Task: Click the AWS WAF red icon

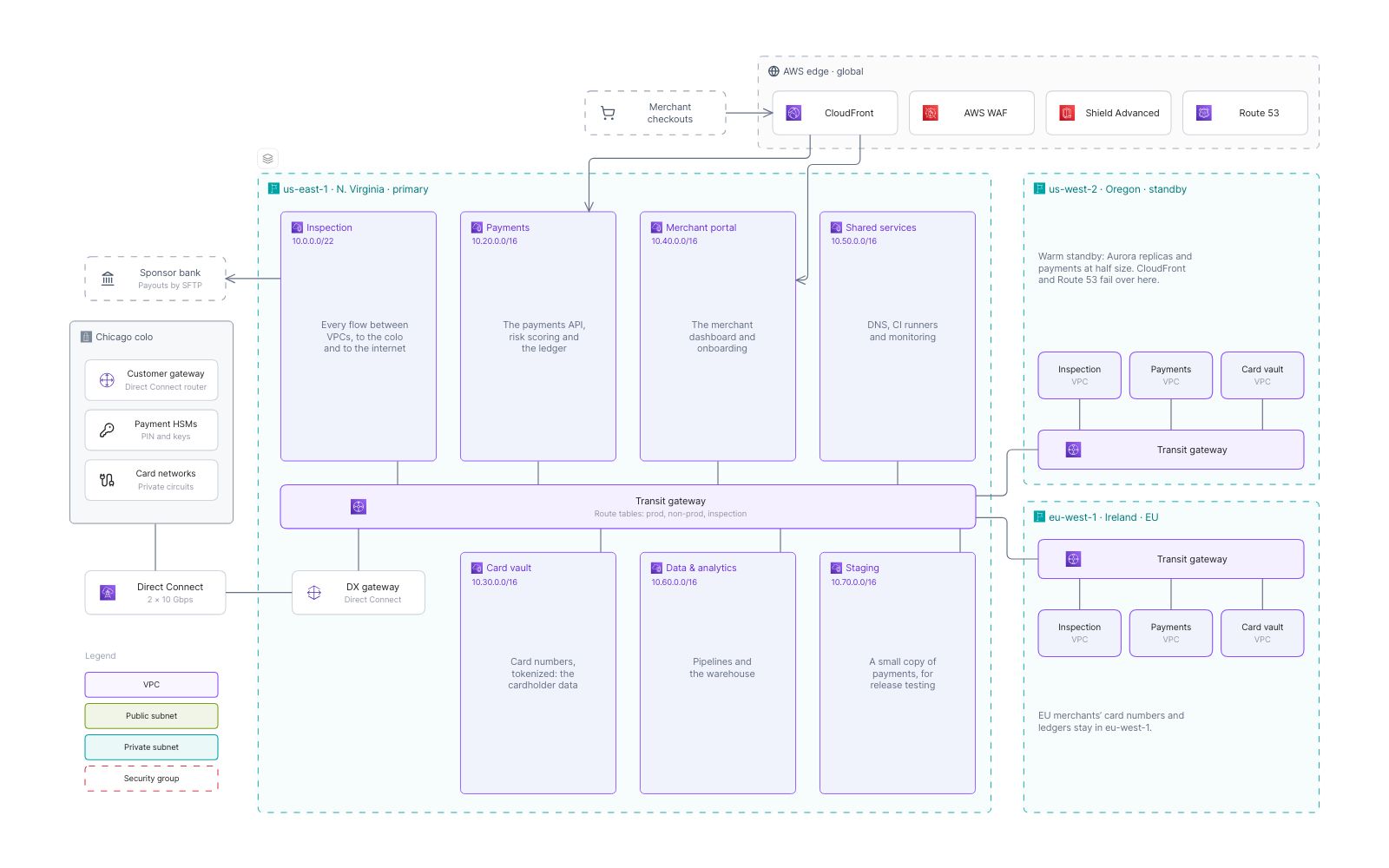Action: tap(930, 113)
